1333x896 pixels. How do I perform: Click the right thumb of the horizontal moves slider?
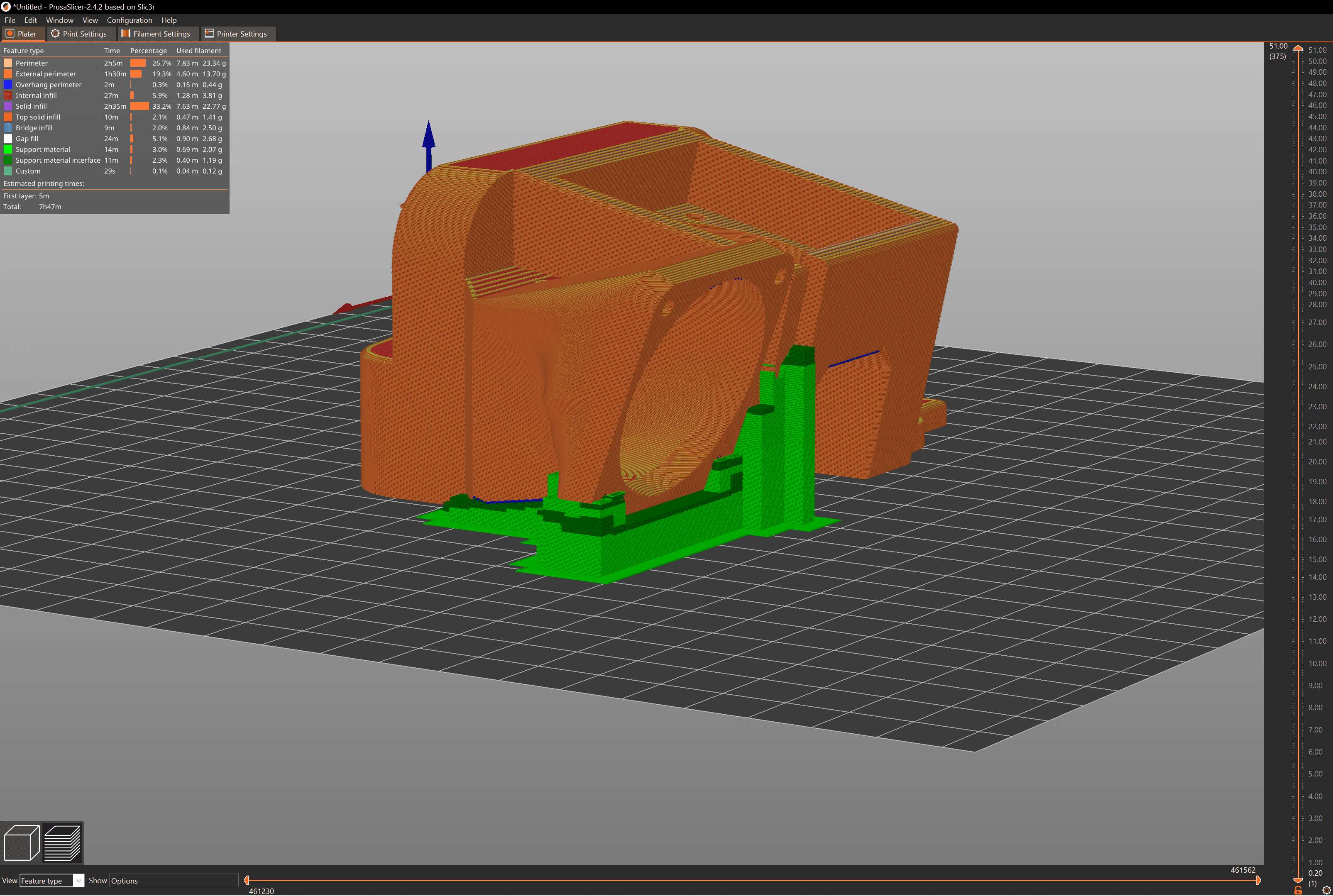click(x=1258, y=881)
